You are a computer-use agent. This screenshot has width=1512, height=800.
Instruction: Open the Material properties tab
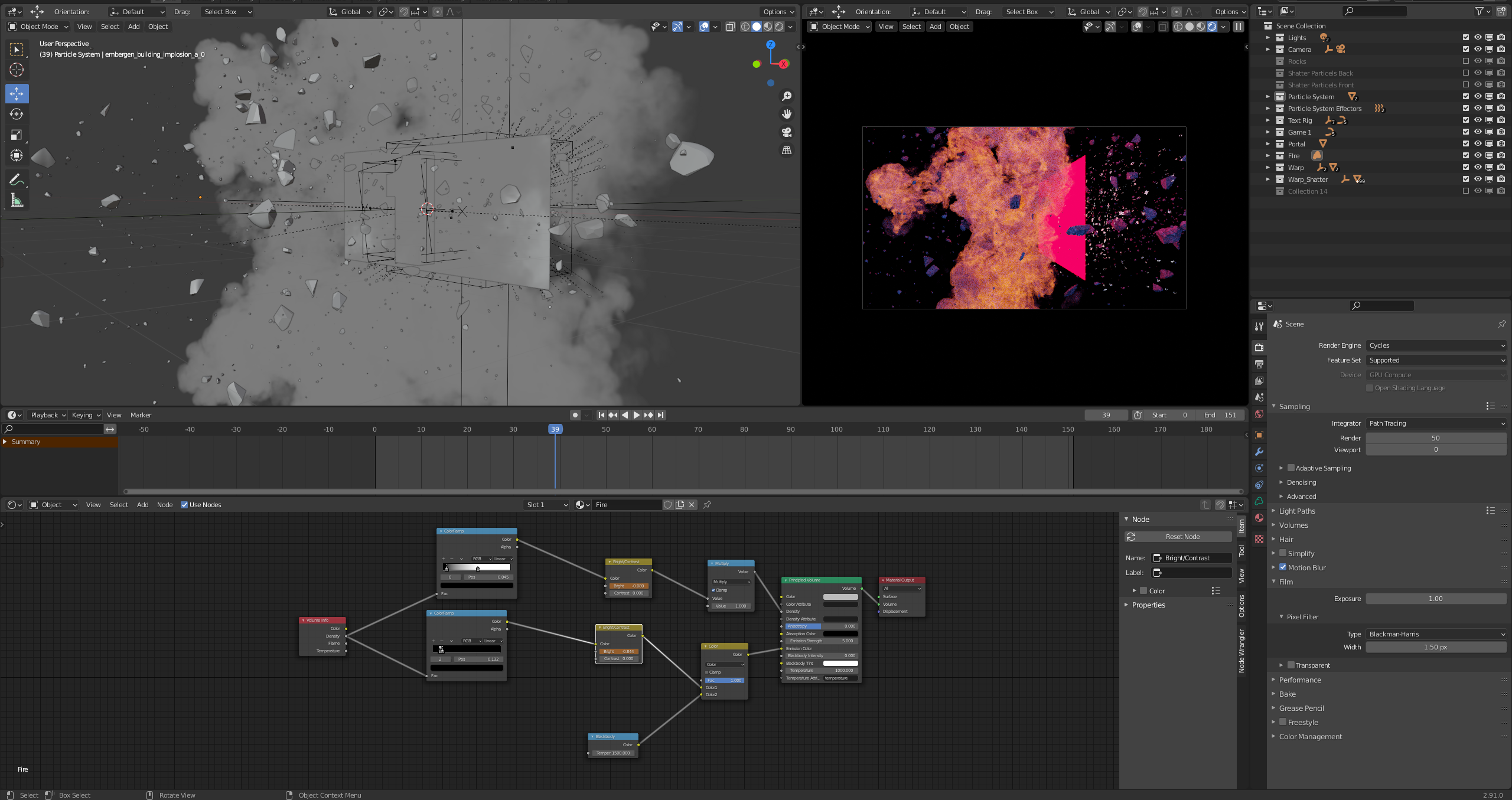pos(1259,518)
